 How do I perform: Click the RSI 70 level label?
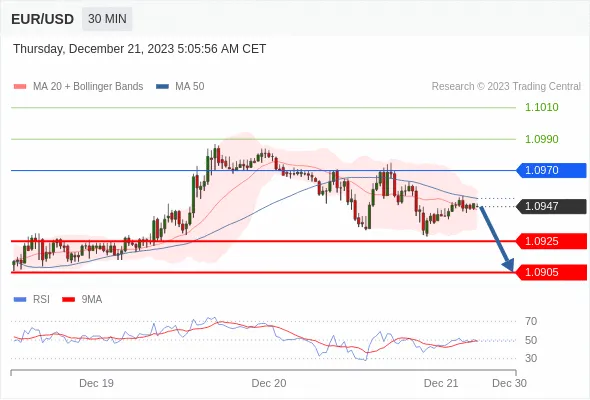(531, 321)
